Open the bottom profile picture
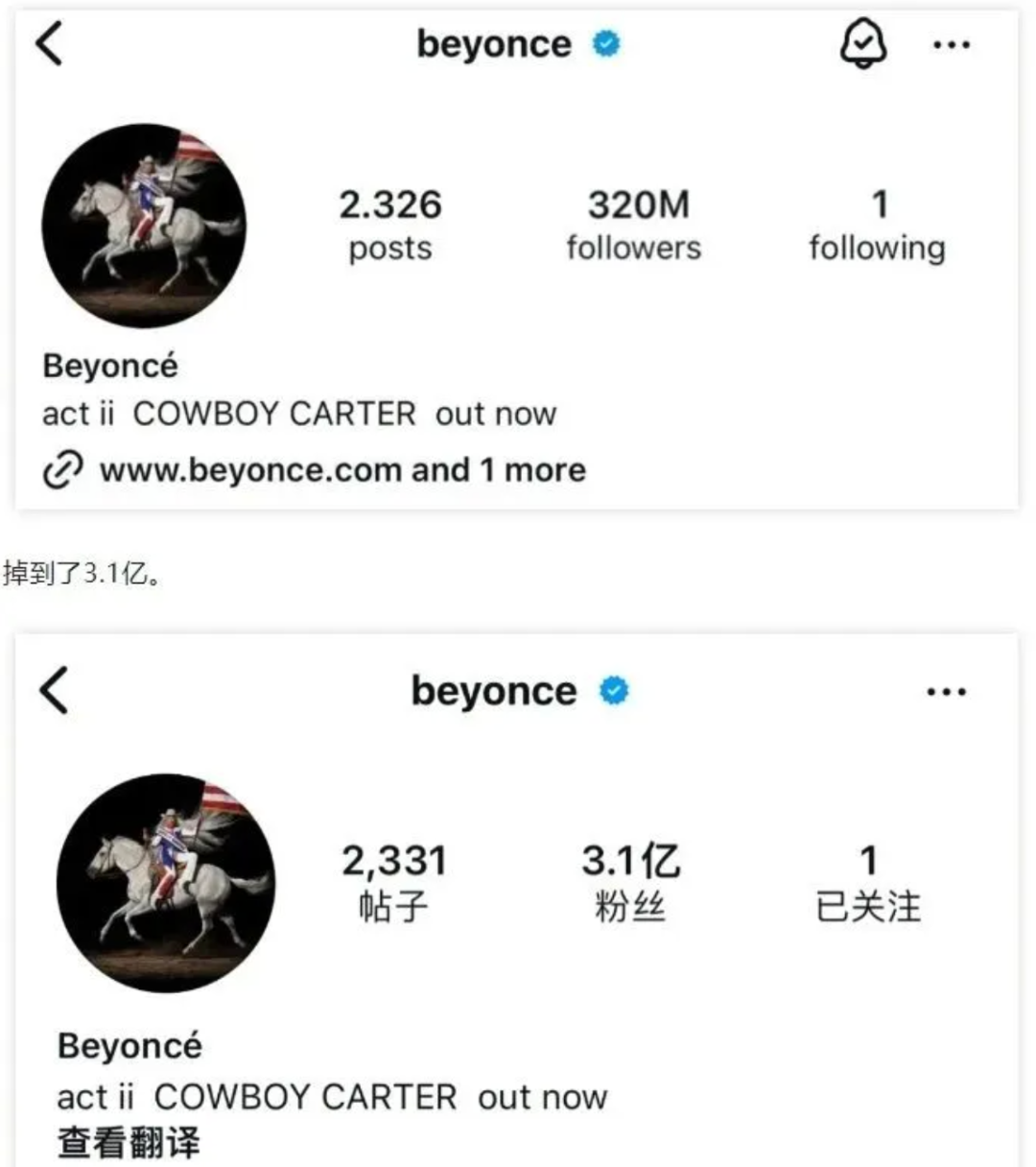Viewport: 1036px width, 1167px height. [x=165, y=883]
